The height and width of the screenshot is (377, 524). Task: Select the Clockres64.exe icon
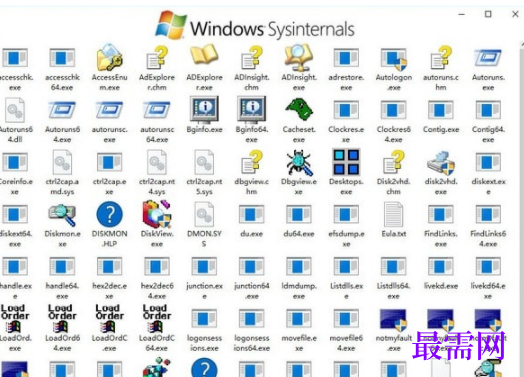click(394, 110)
